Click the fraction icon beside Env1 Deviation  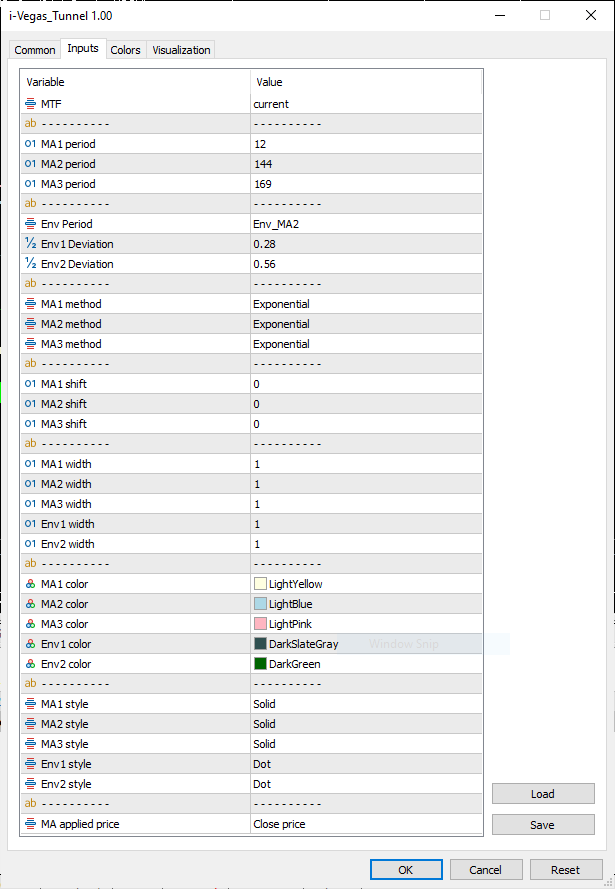(x=30, y=244)
